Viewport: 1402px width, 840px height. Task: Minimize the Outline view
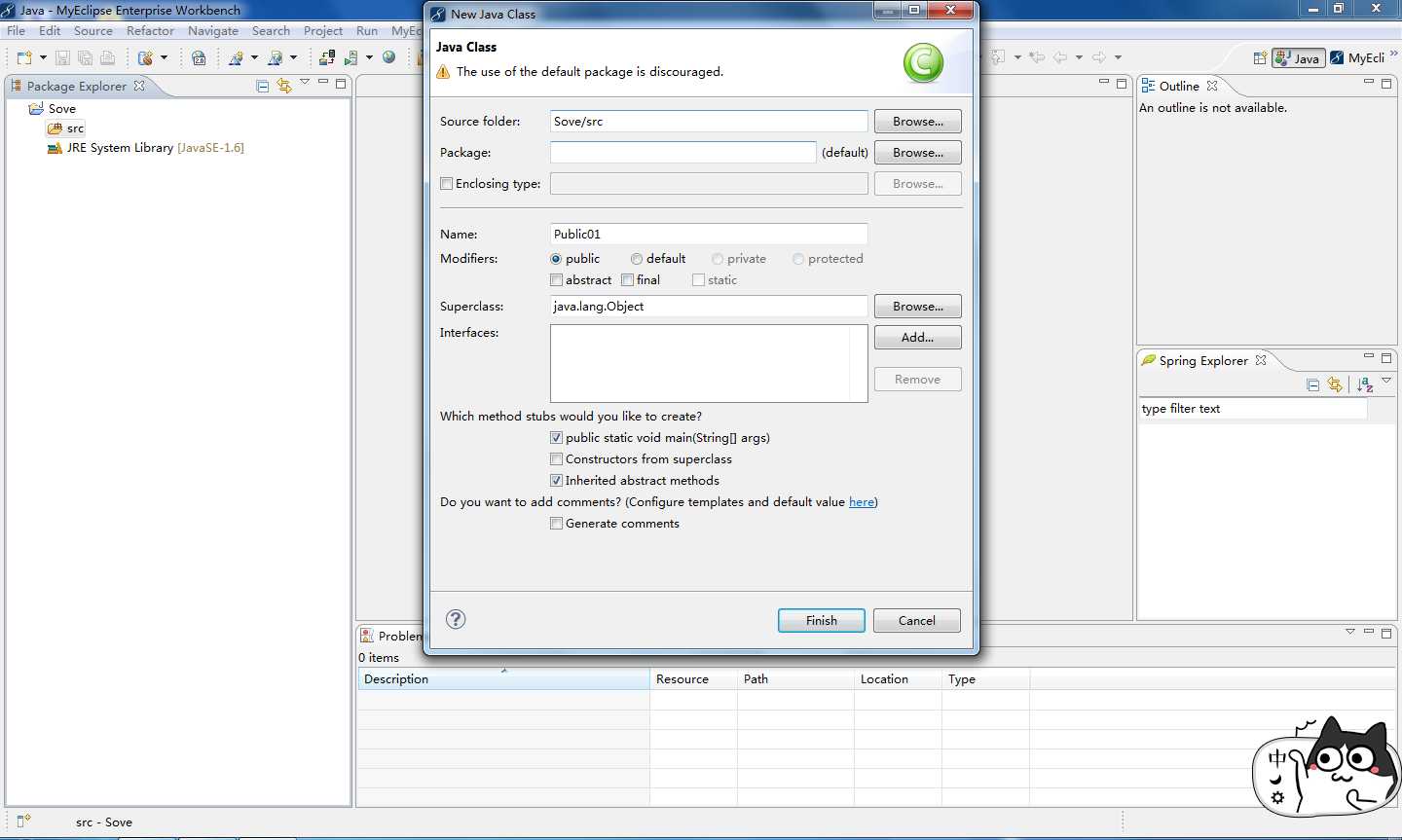point(1369,83)
